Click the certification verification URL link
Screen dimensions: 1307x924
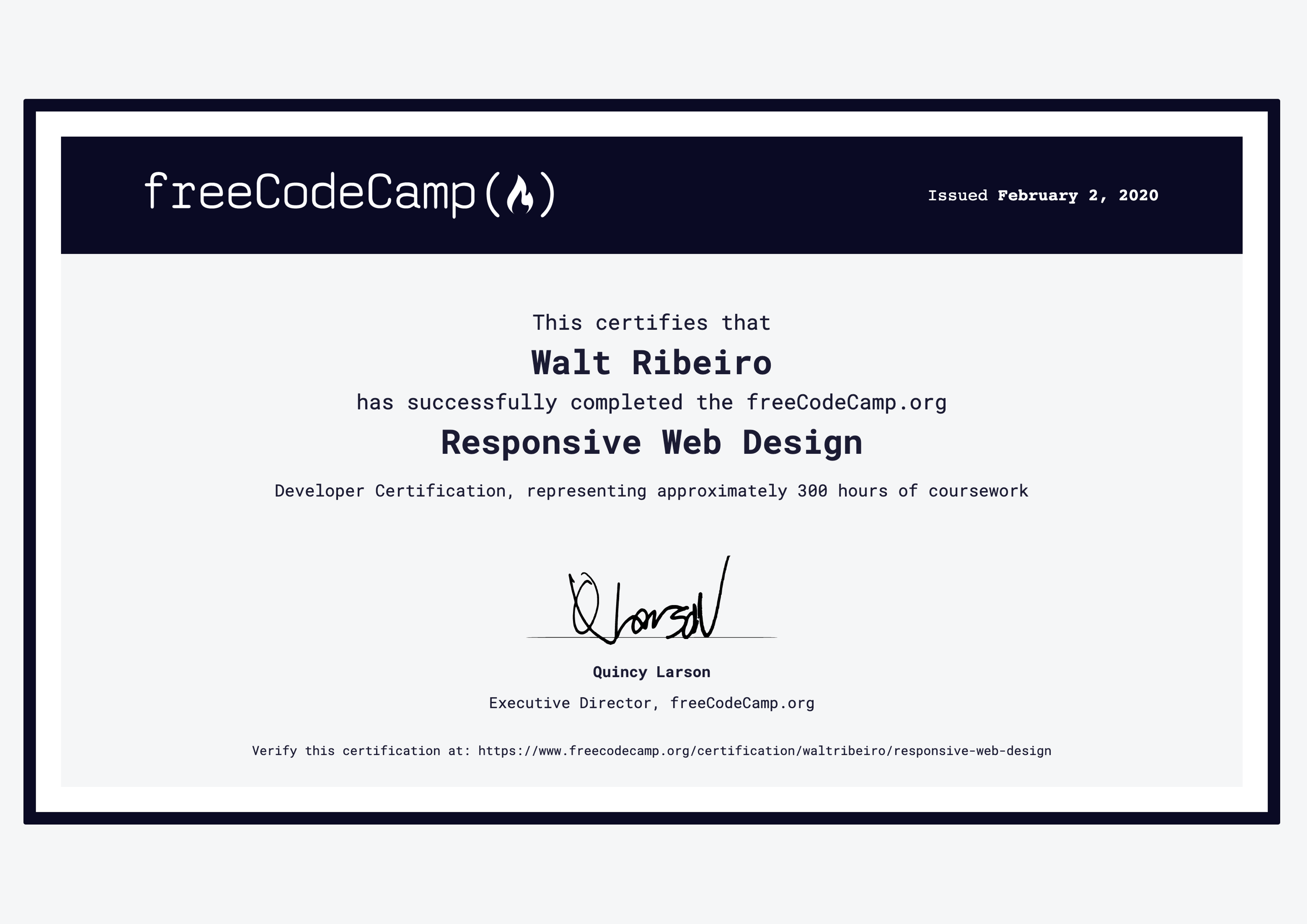pos(765,751)
